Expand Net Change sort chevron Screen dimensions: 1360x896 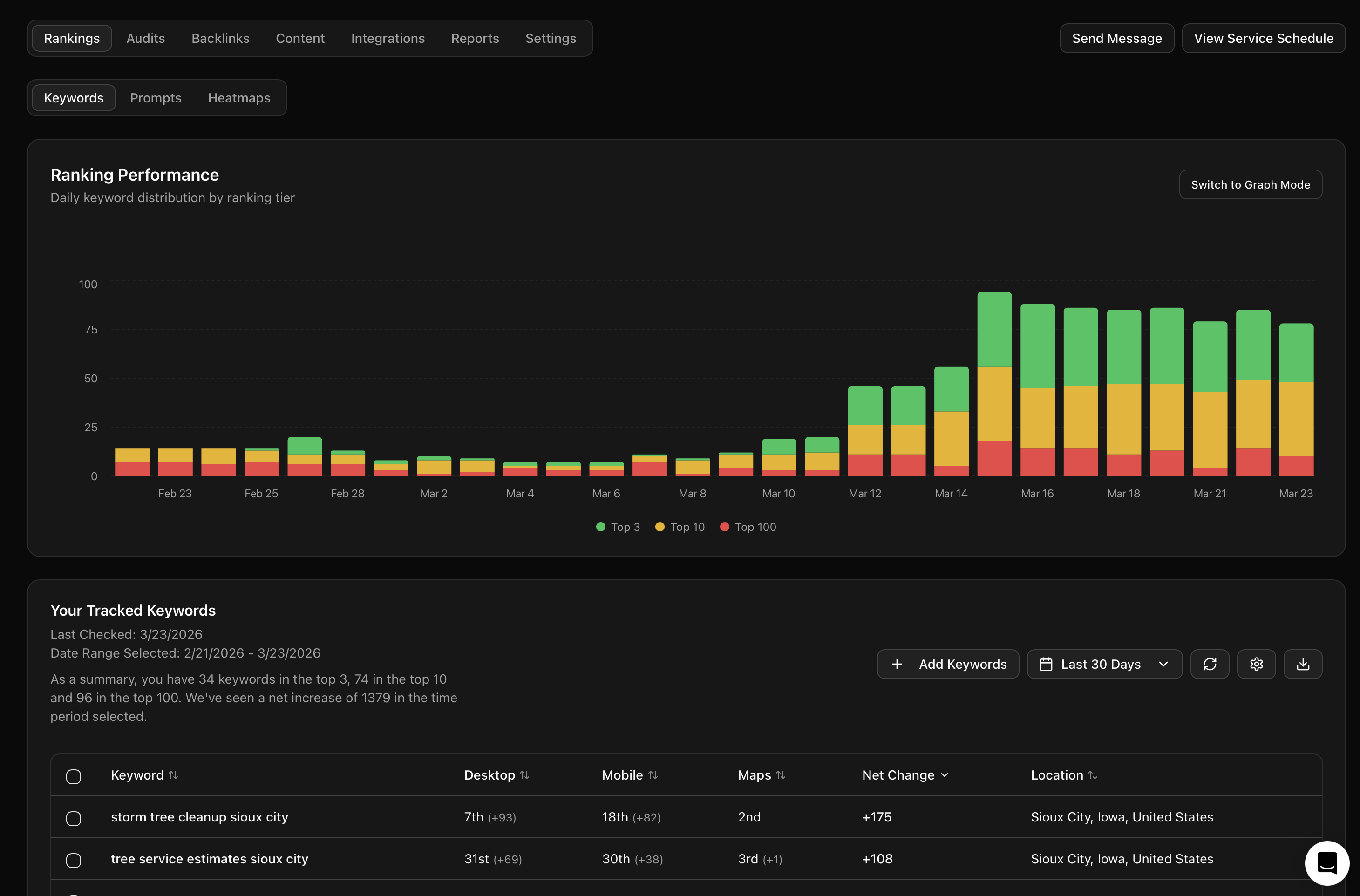click(945, 775)
